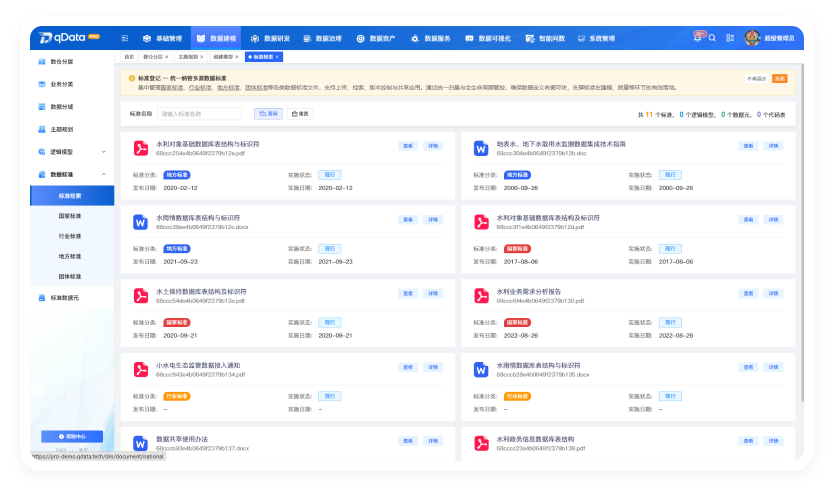Image resolution: width=834 pixels, height=495 pixels.
Task: Click PDF icon of 水利政务信息数据库表结构
Action: 481,443
